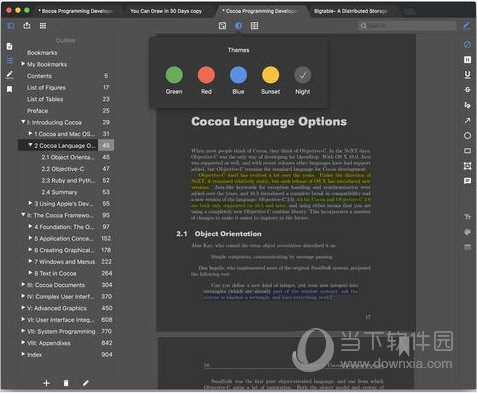The image size is (477, 393).
Task: Select the arrow drawing tool
Action: [x=467, y=120]
